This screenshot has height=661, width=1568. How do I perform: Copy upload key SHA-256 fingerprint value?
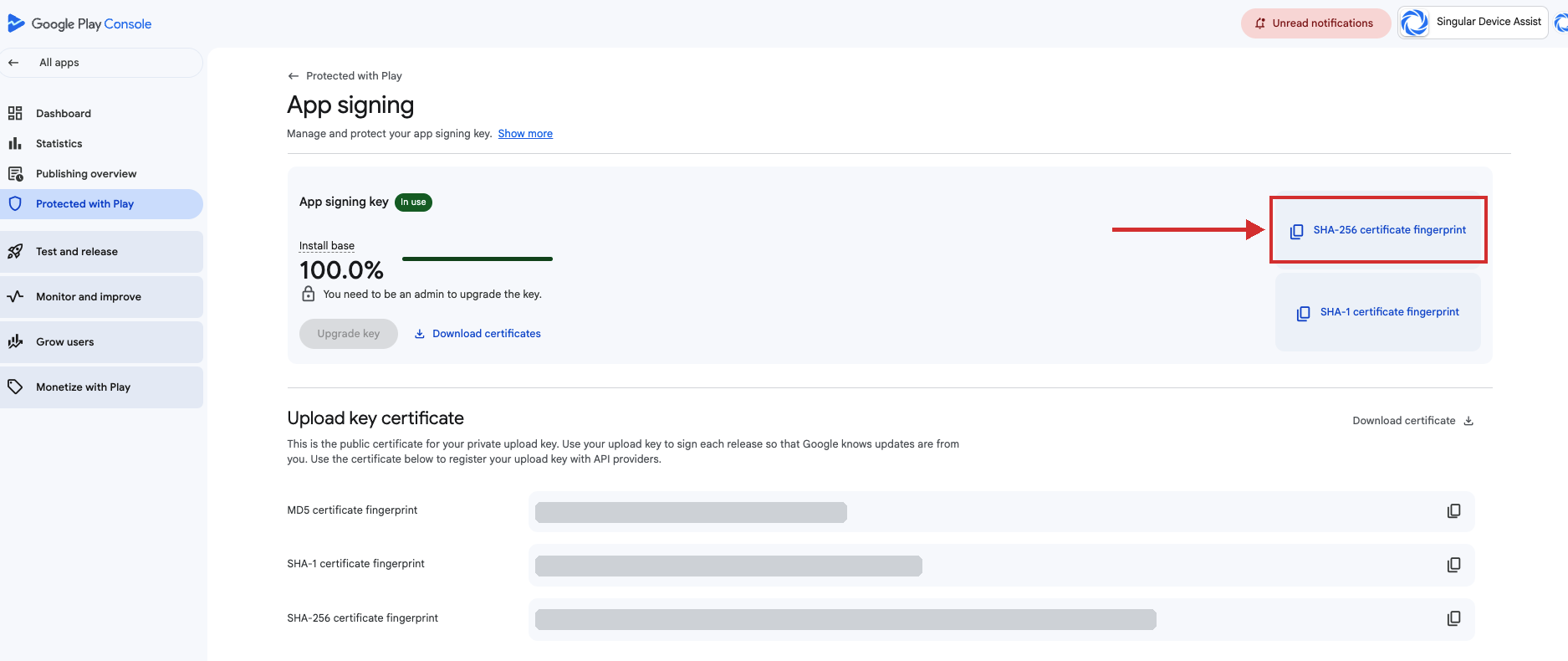(1454, 618)
